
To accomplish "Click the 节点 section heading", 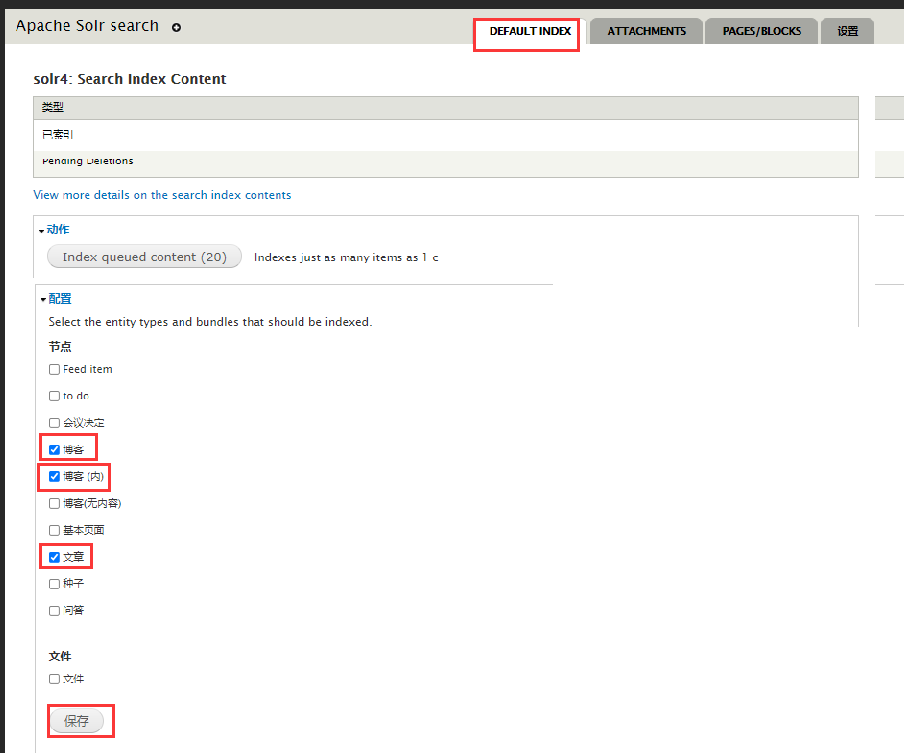I will pyautogui.click(x=60, y=347).
